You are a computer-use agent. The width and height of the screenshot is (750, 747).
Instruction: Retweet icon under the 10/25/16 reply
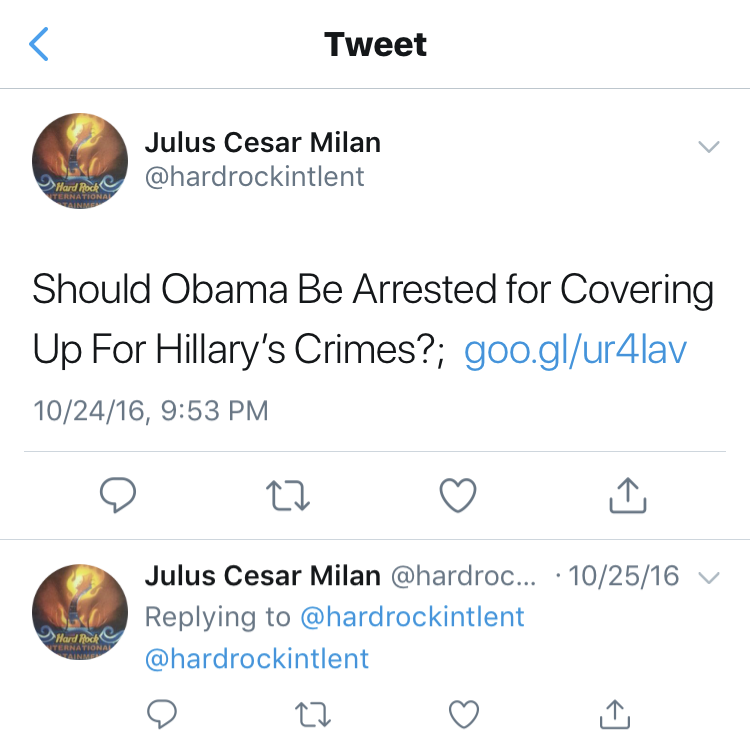(x=312, y=714)
